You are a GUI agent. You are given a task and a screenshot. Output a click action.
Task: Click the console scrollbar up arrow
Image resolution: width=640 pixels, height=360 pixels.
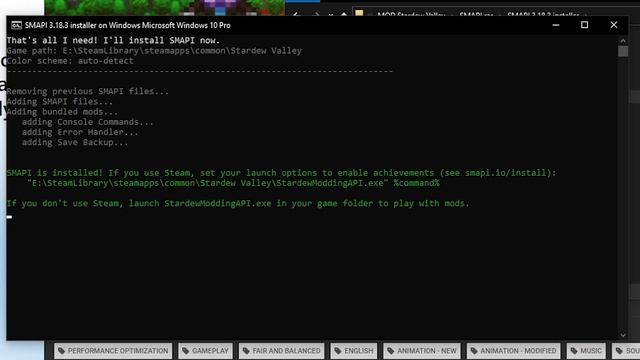tap(623, 40)
